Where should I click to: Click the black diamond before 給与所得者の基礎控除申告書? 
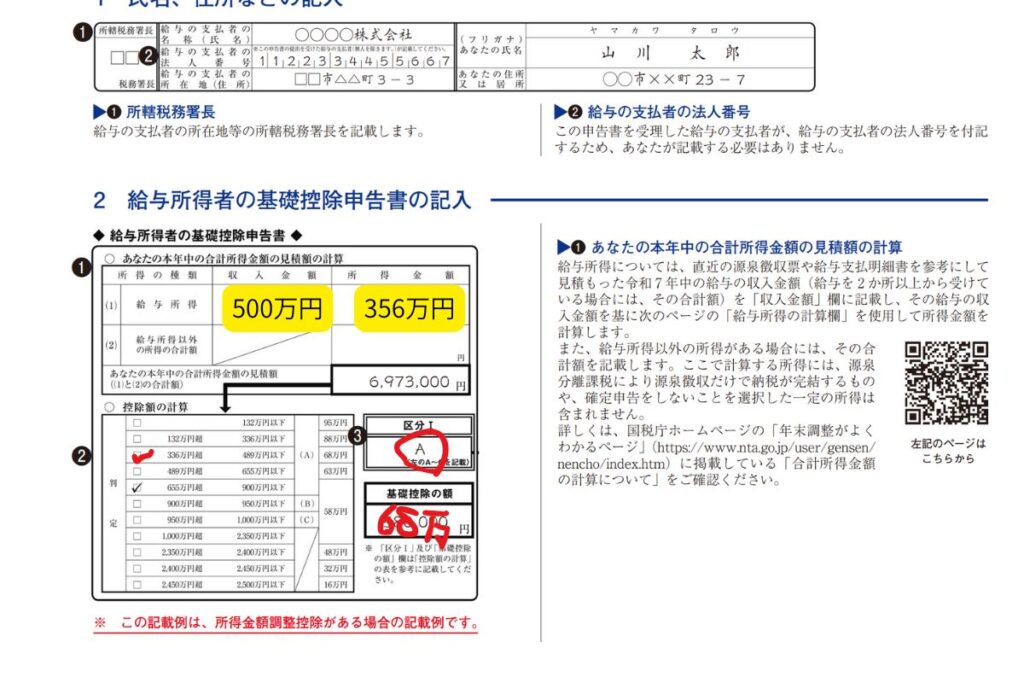[x=98, y=235]
